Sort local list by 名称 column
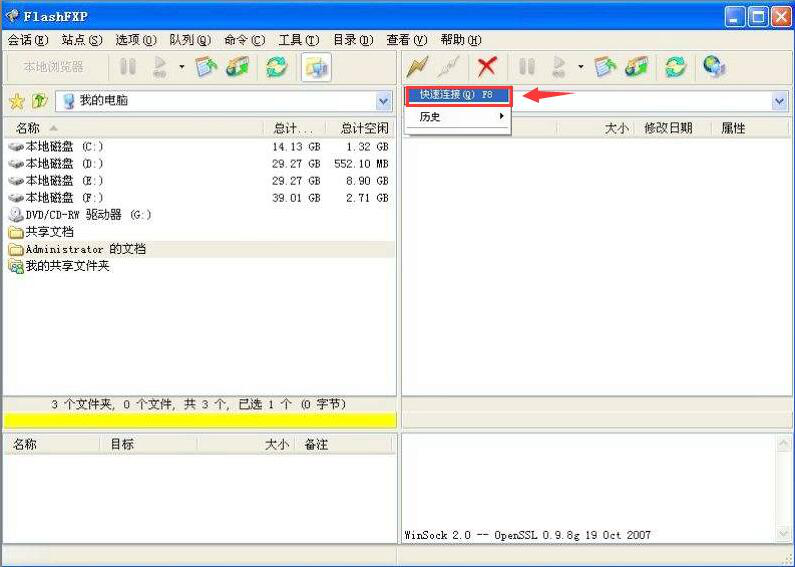The width and height of the screenshot is (795, 567). (133, 128)
